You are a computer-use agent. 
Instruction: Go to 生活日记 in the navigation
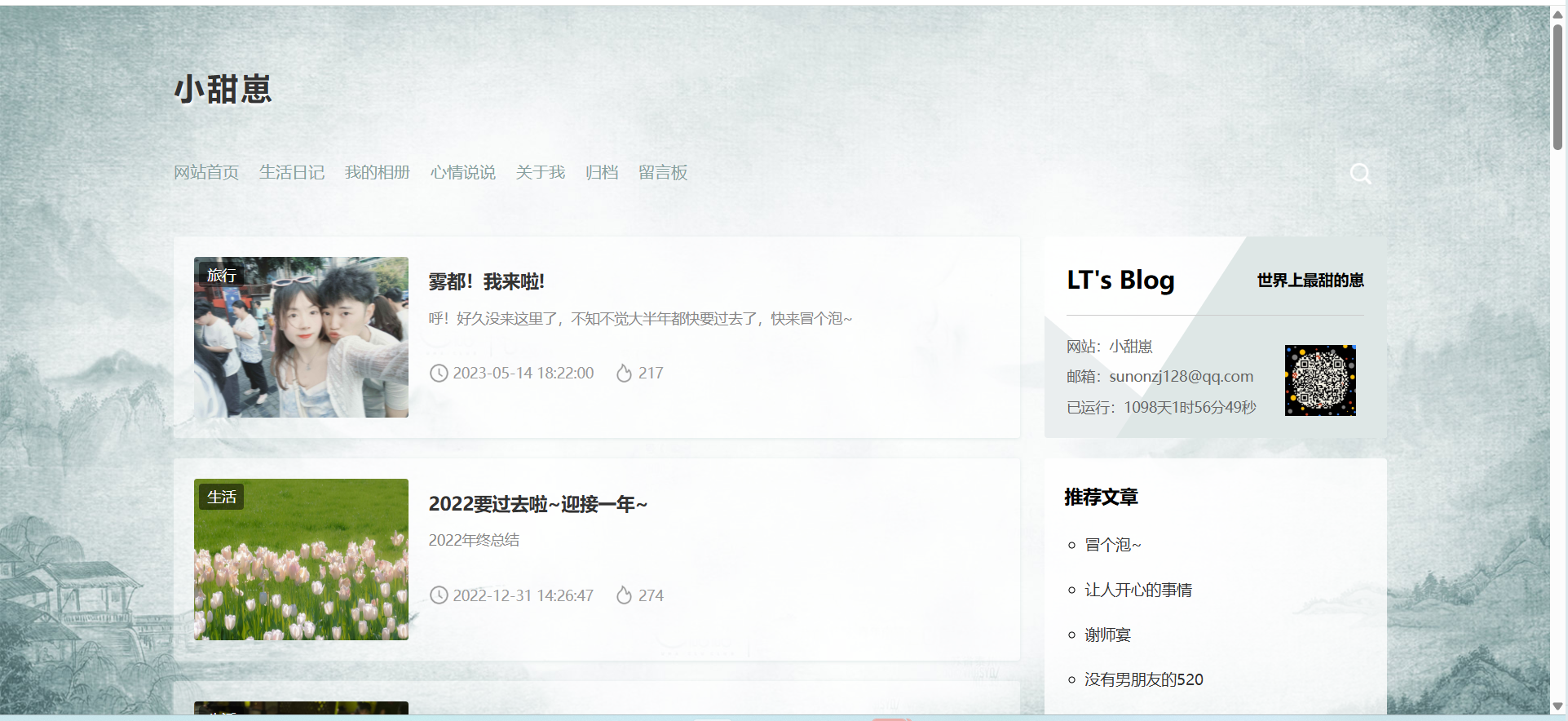click(x=291, y=173)
